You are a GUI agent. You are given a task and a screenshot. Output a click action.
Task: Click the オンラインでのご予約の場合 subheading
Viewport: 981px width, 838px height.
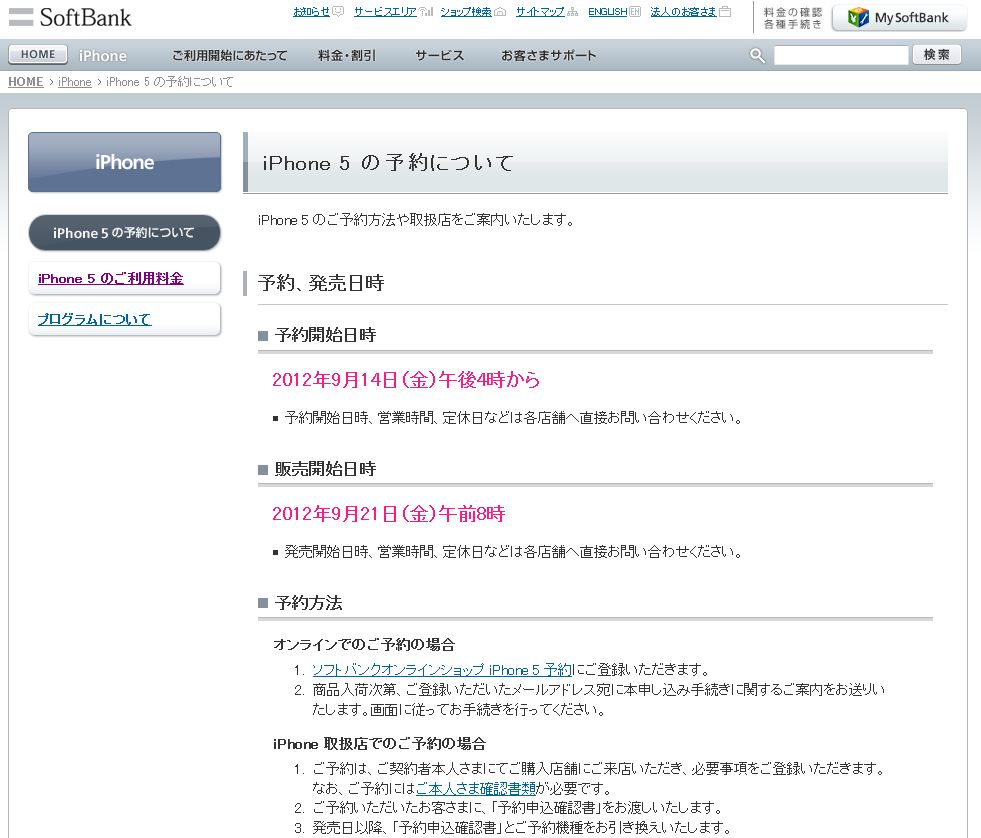click(364, 645)
